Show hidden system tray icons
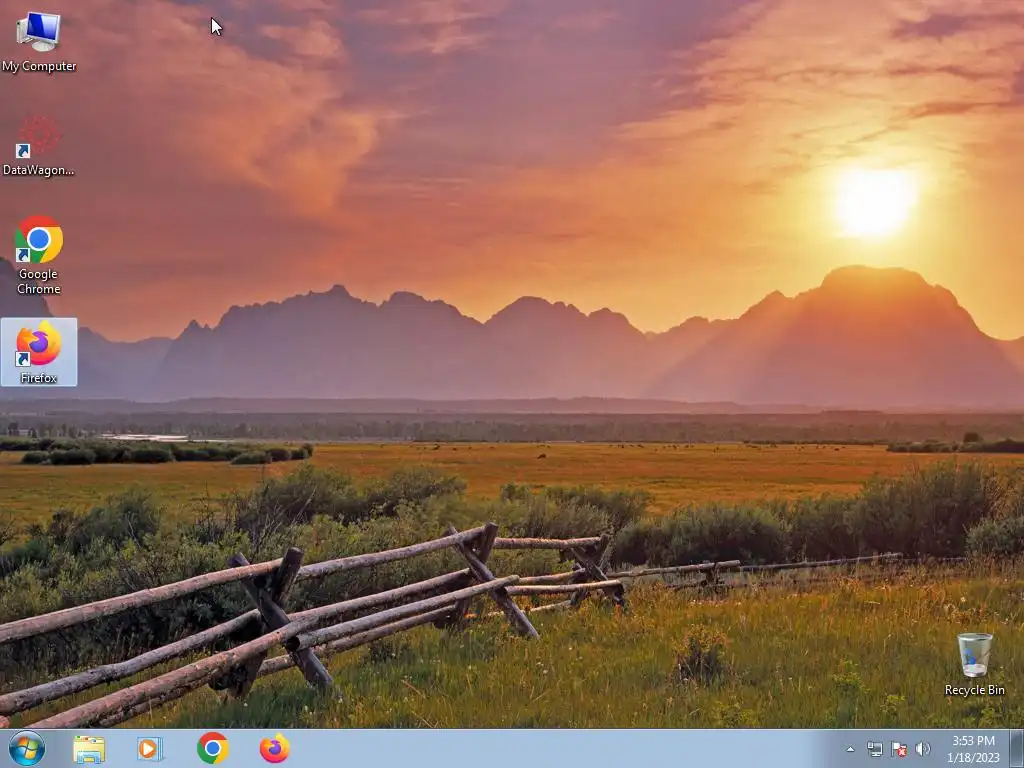1024x768 pixels. (x=850, y=749)
